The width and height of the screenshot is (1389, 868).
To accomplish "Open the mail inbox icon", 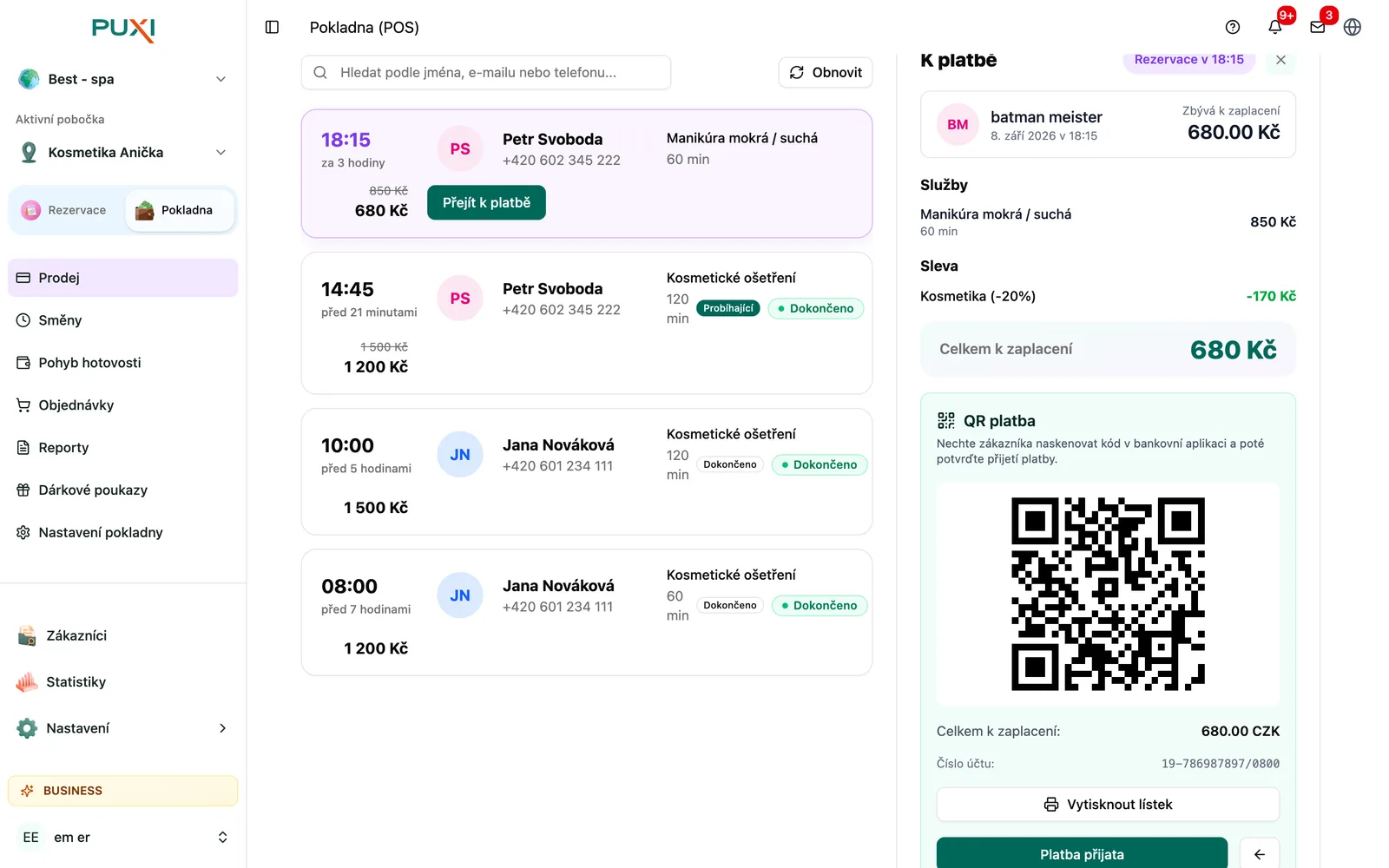I will click(x=1318, y=27).
